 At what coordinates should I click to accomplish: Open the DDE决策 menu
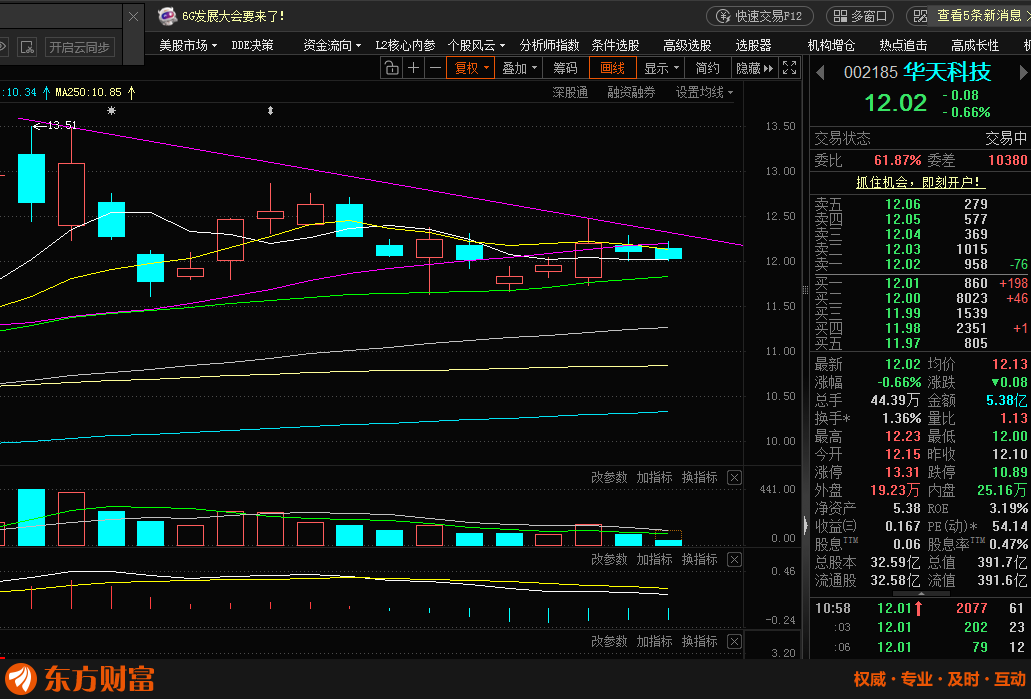(x=252, y=45)
